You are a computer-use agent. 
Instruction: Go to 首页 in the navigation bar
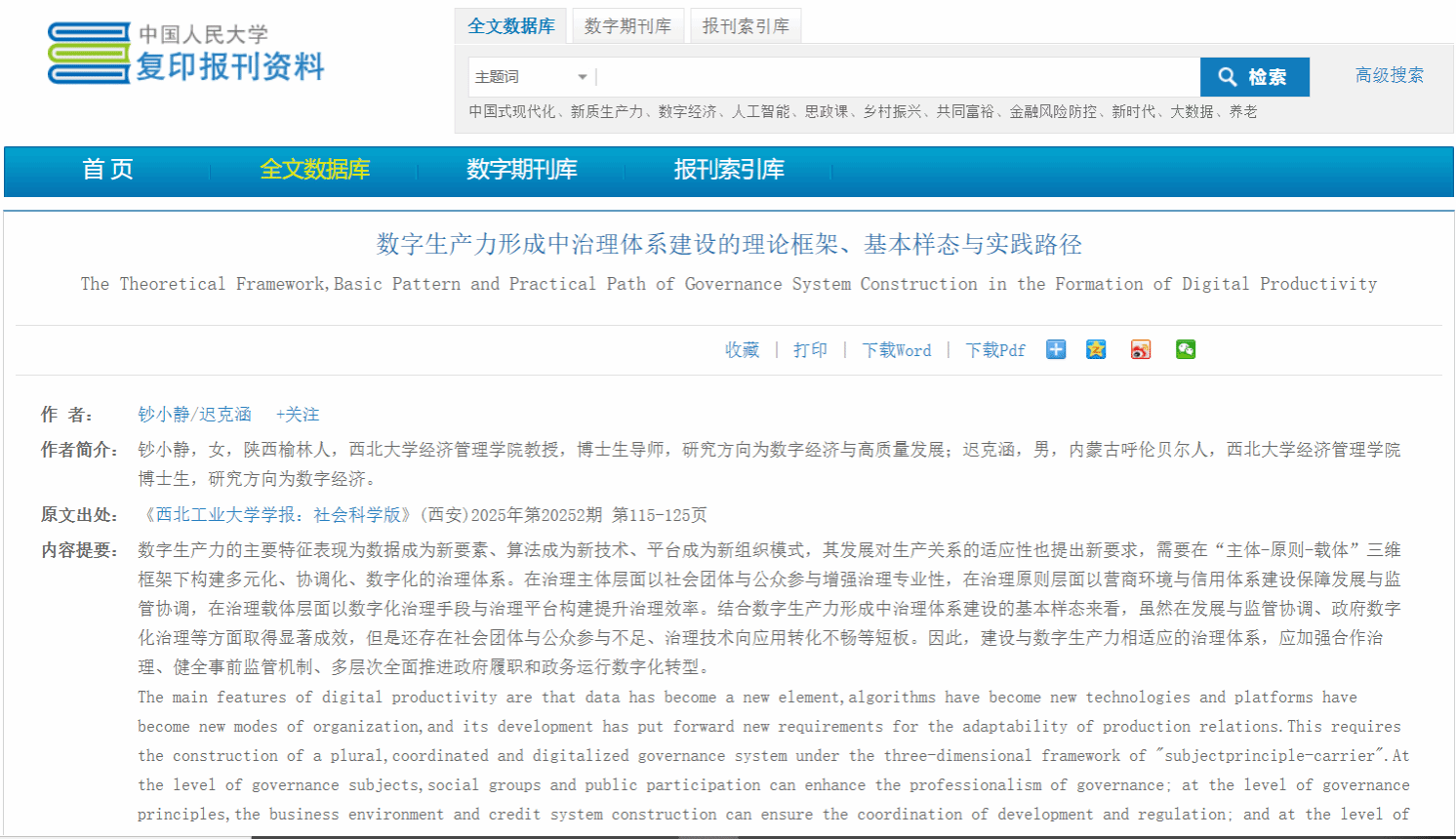[x=107, y=170]
